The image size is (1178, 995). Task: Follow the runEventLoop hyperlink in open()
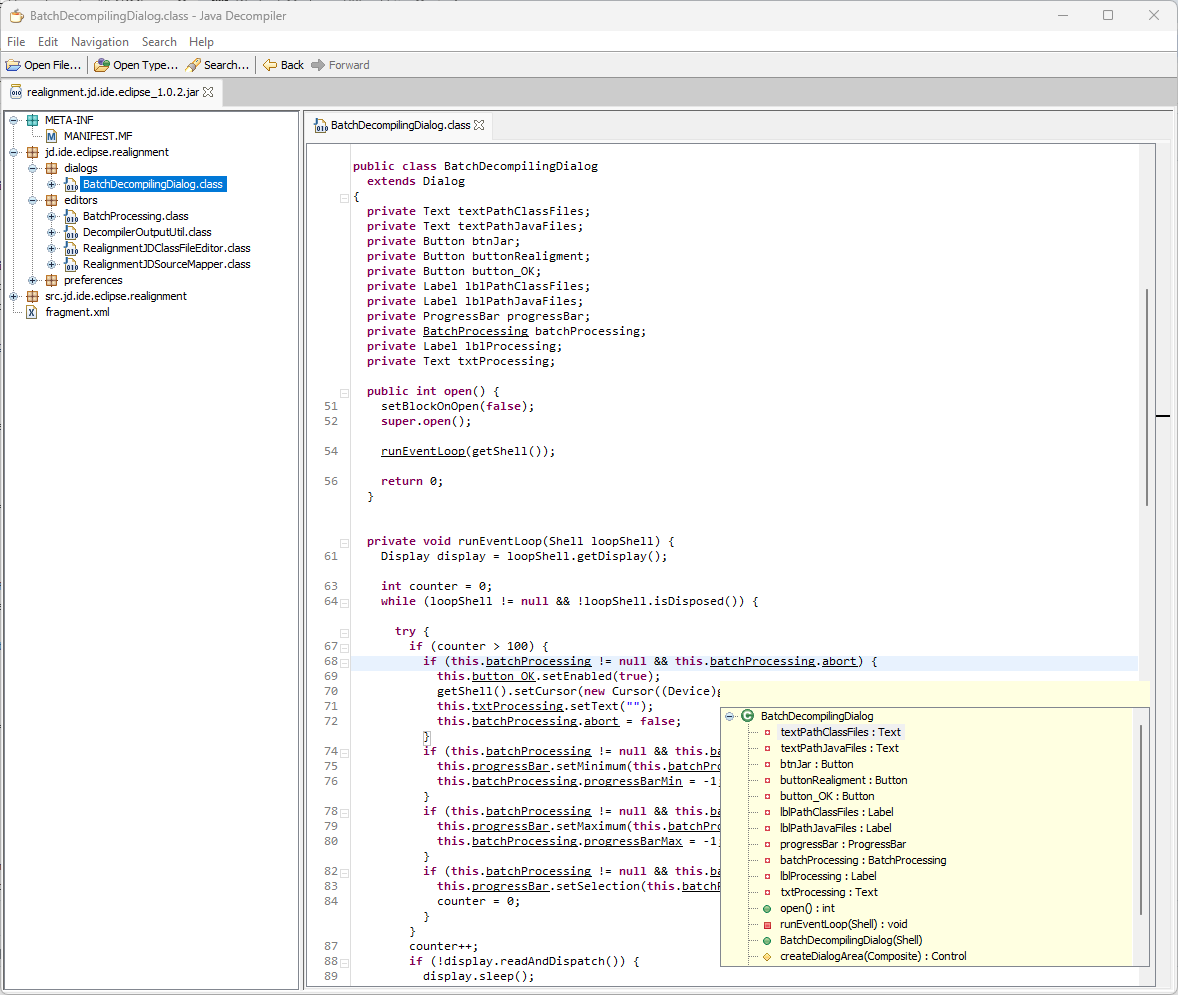click(423, 451)
